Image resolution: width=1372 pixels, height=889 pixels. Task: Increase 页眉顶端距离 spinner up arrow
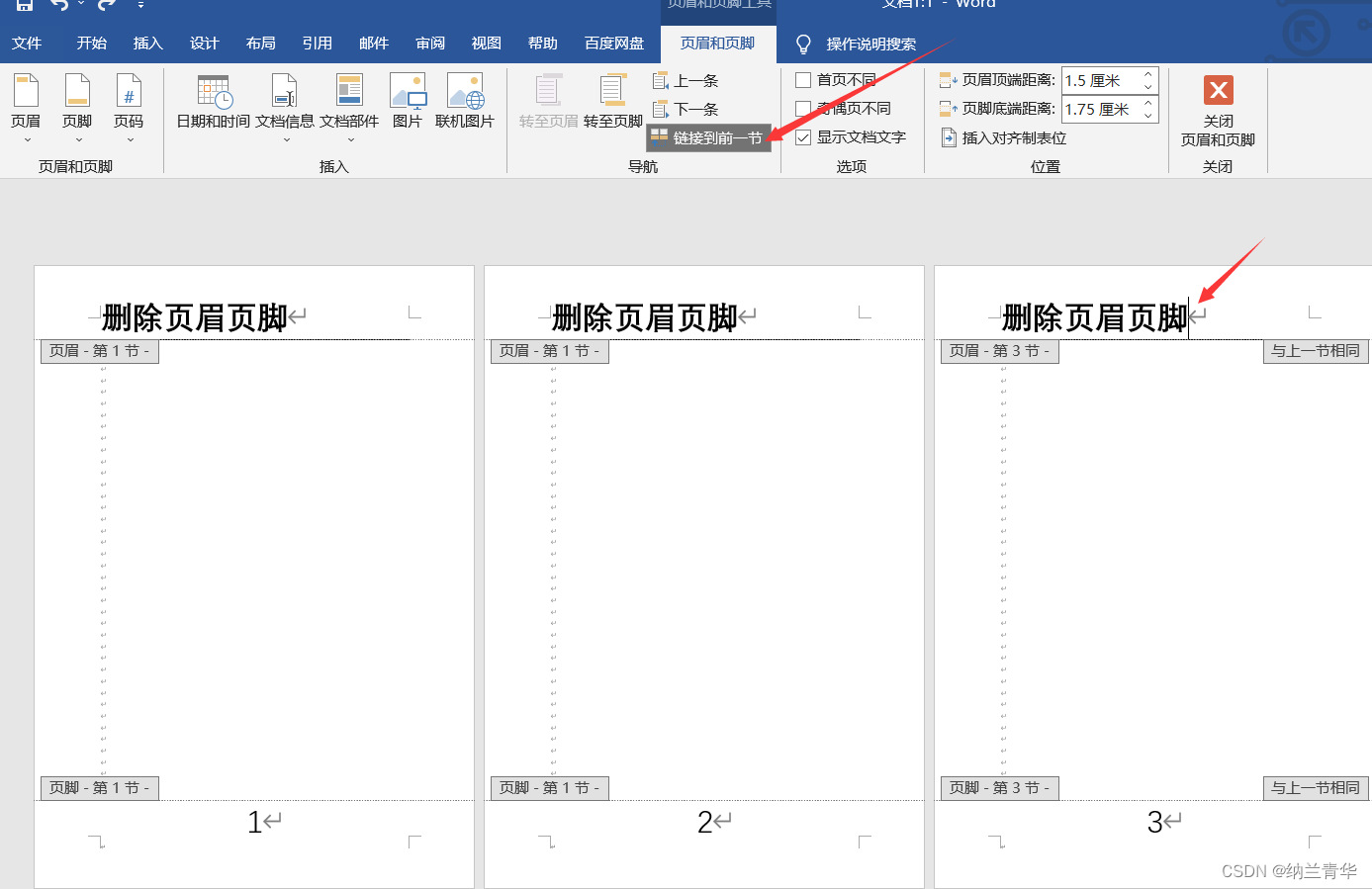point(1148,74)
